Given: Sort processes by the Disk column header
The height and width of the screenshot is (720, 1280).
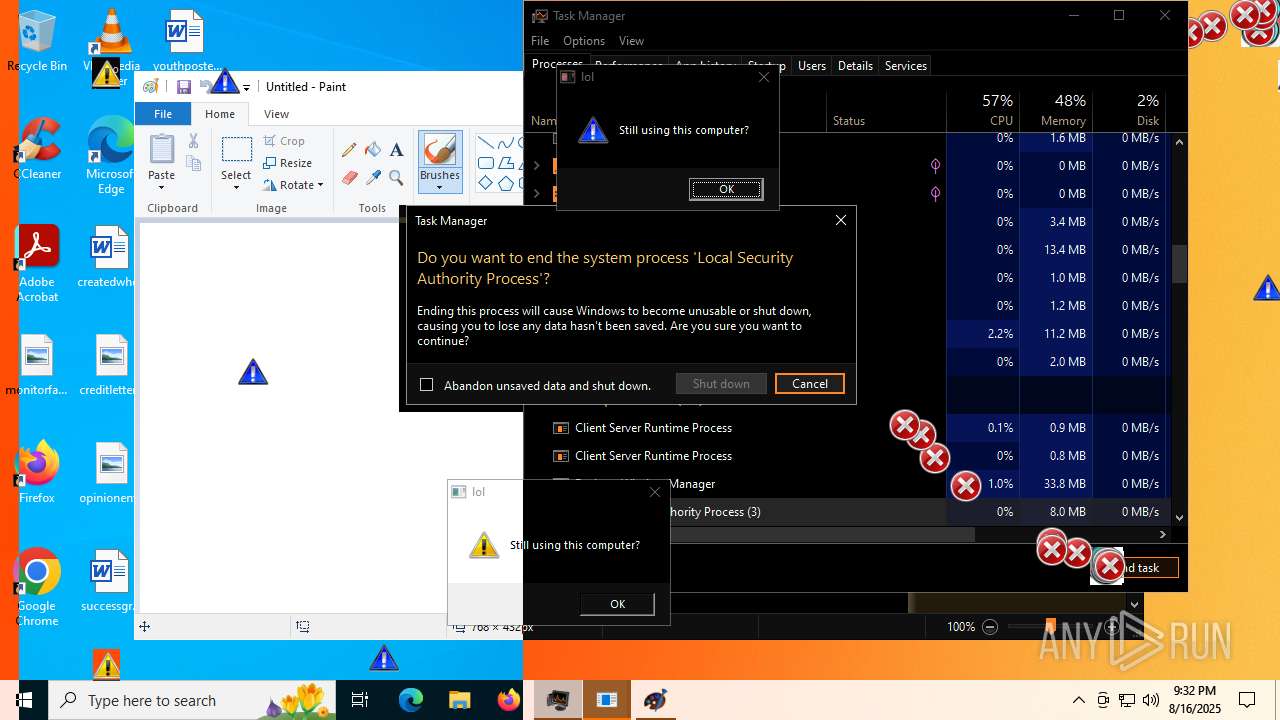Looking at the screenshot, I should (1128, 110).
